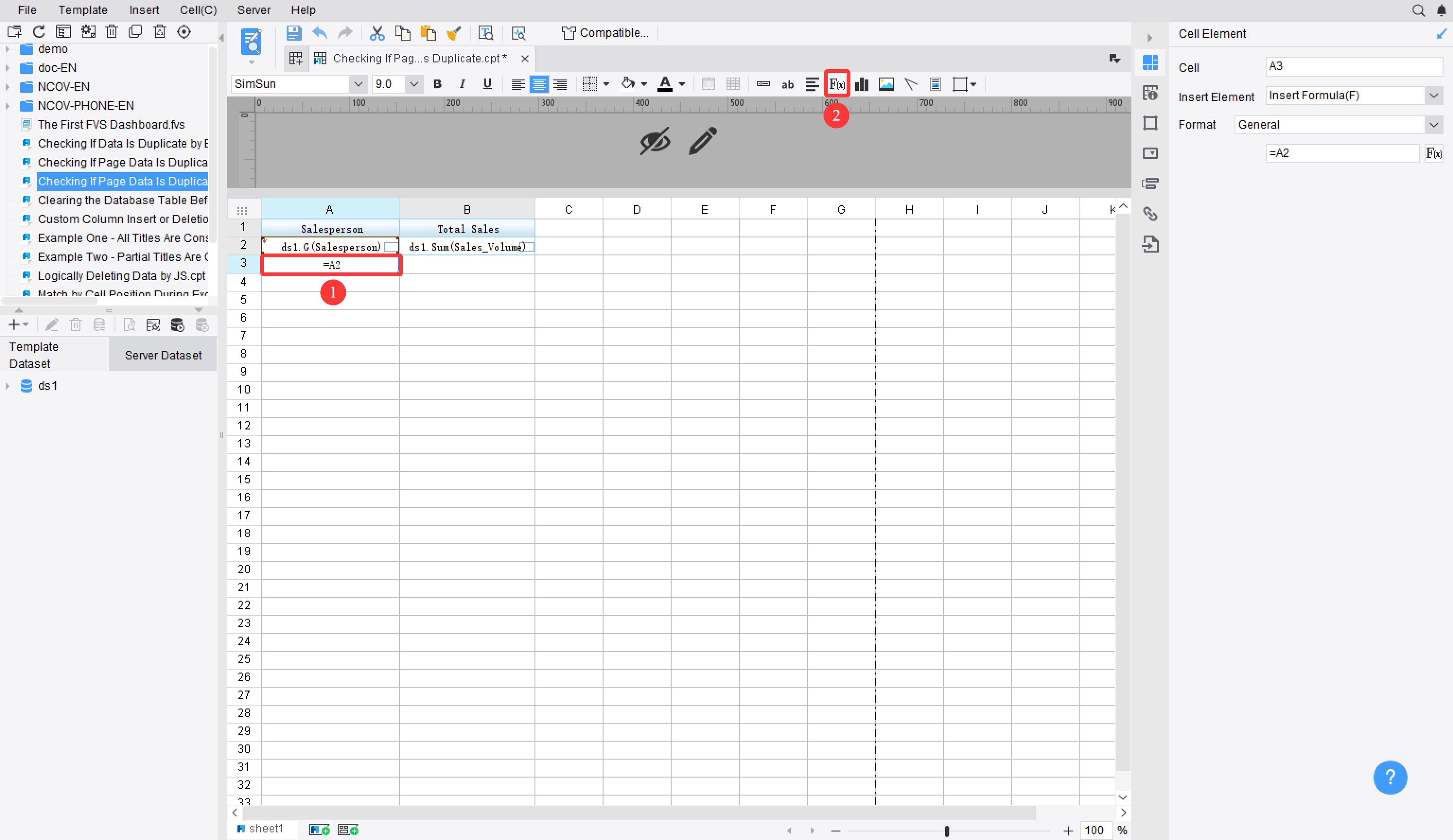1453x840 pixels.
Task: Toggle bold formatting
Action: (437, 84)
